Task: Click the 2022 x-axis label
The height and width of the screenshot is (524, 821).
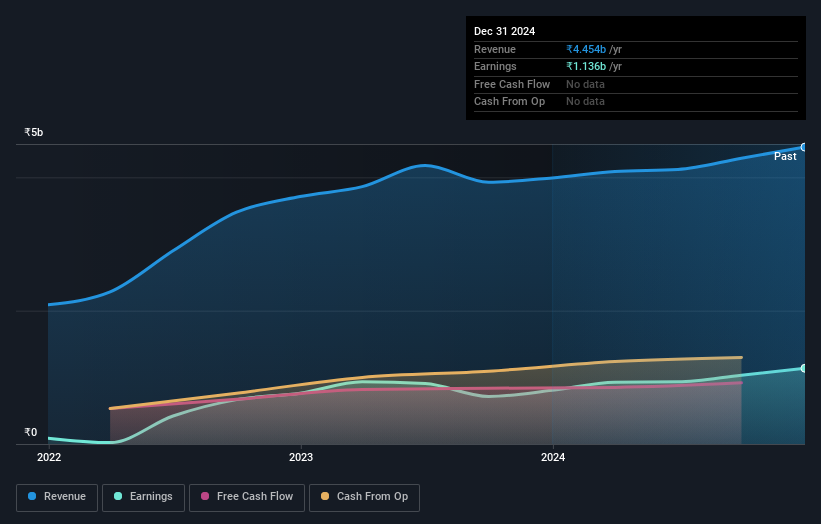Action: pos(49,458)
